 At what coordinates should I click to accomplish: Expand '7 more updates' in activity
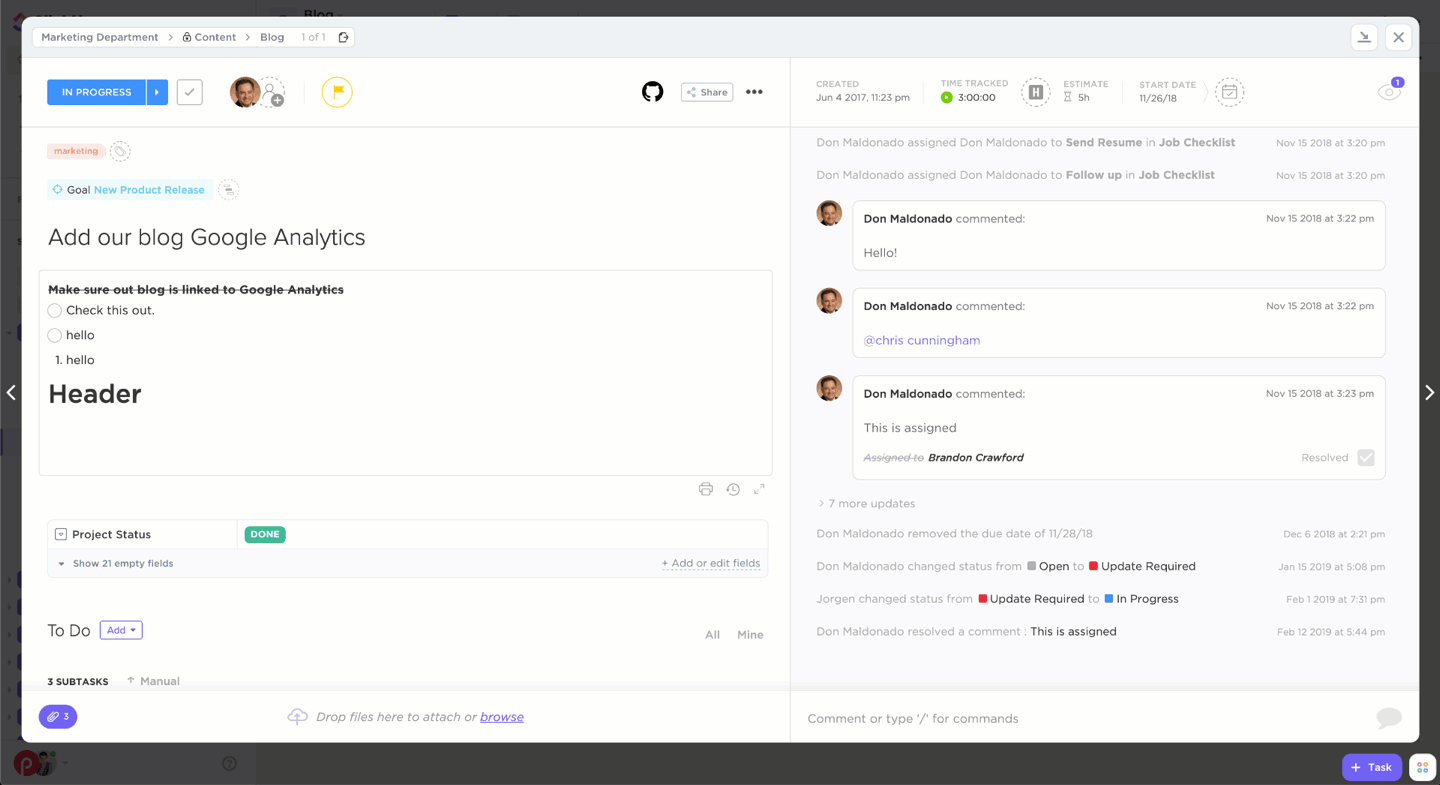click(x=871, y=504)
